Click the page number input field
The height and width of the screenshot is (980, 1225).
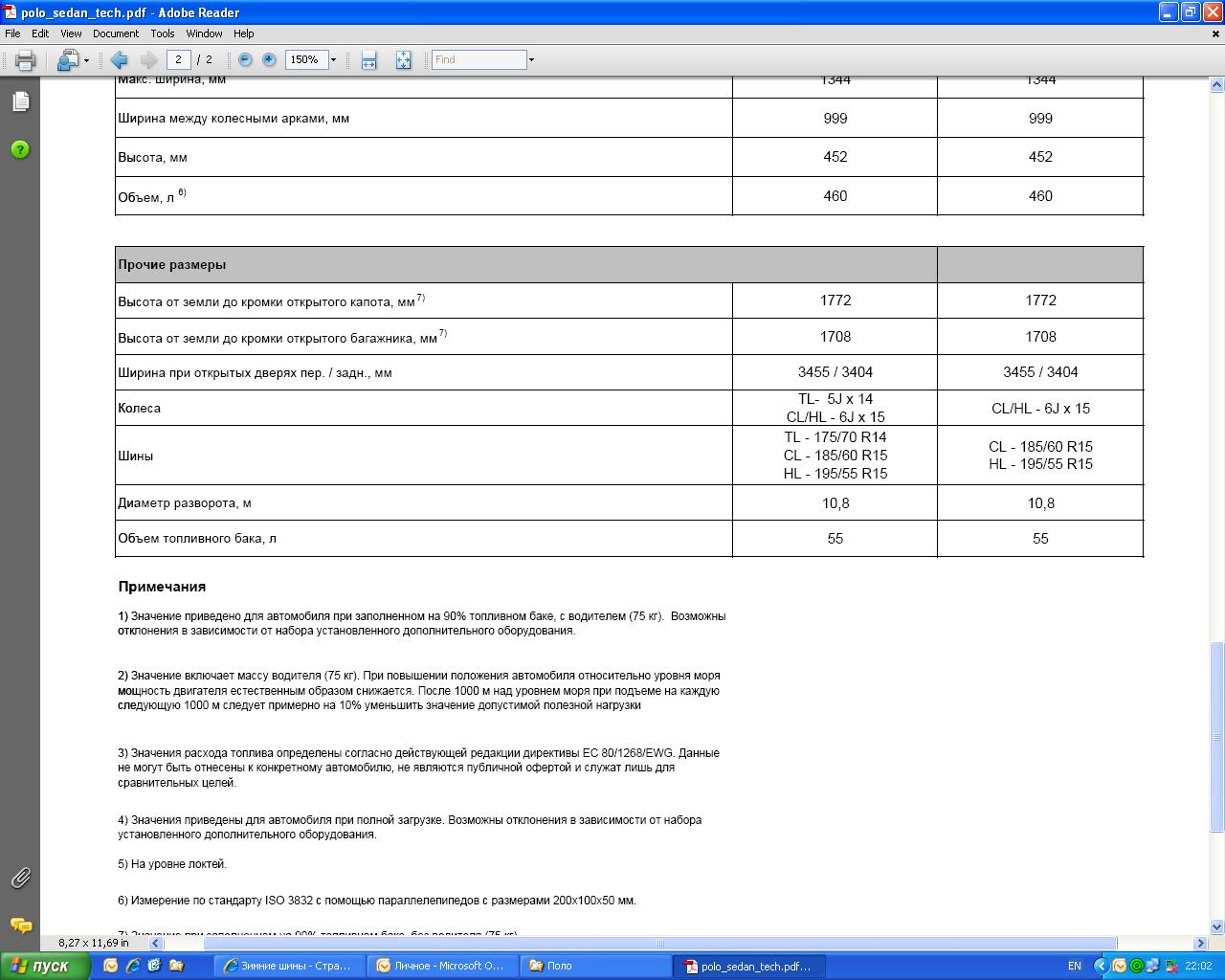178,59
